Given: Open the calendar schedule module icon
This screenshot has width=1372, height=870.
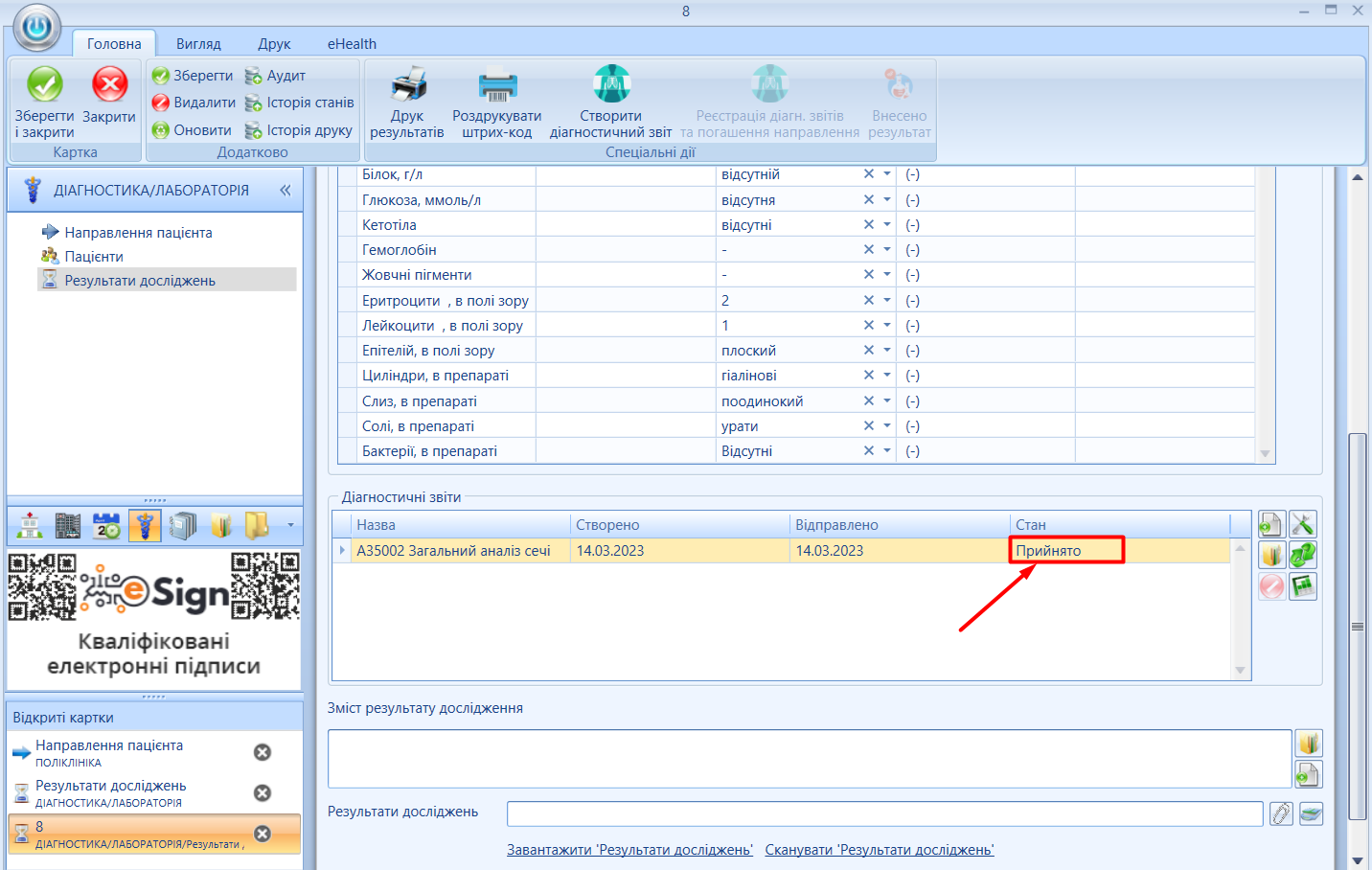Looking at the screenshot, I should tap(106, 525).
